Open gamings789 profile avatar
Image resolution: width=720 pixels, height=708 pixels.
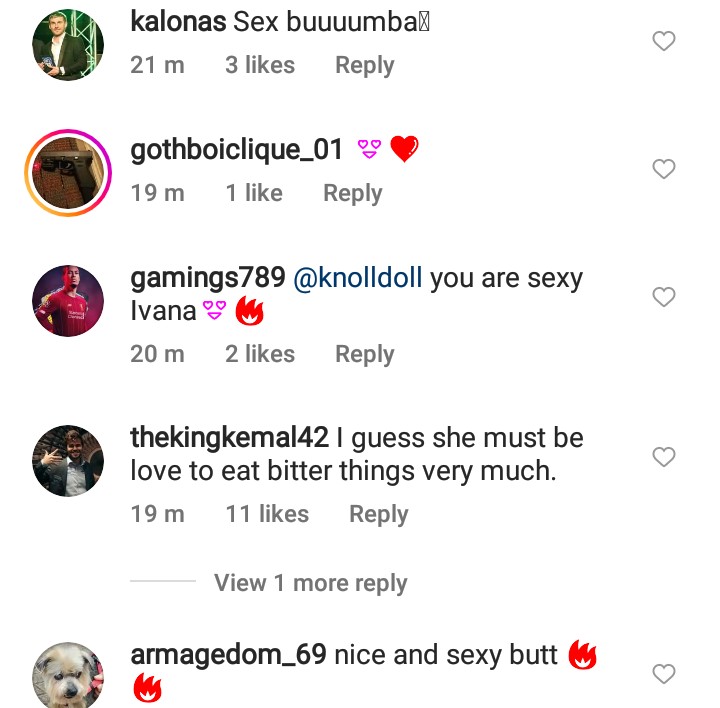68,301
